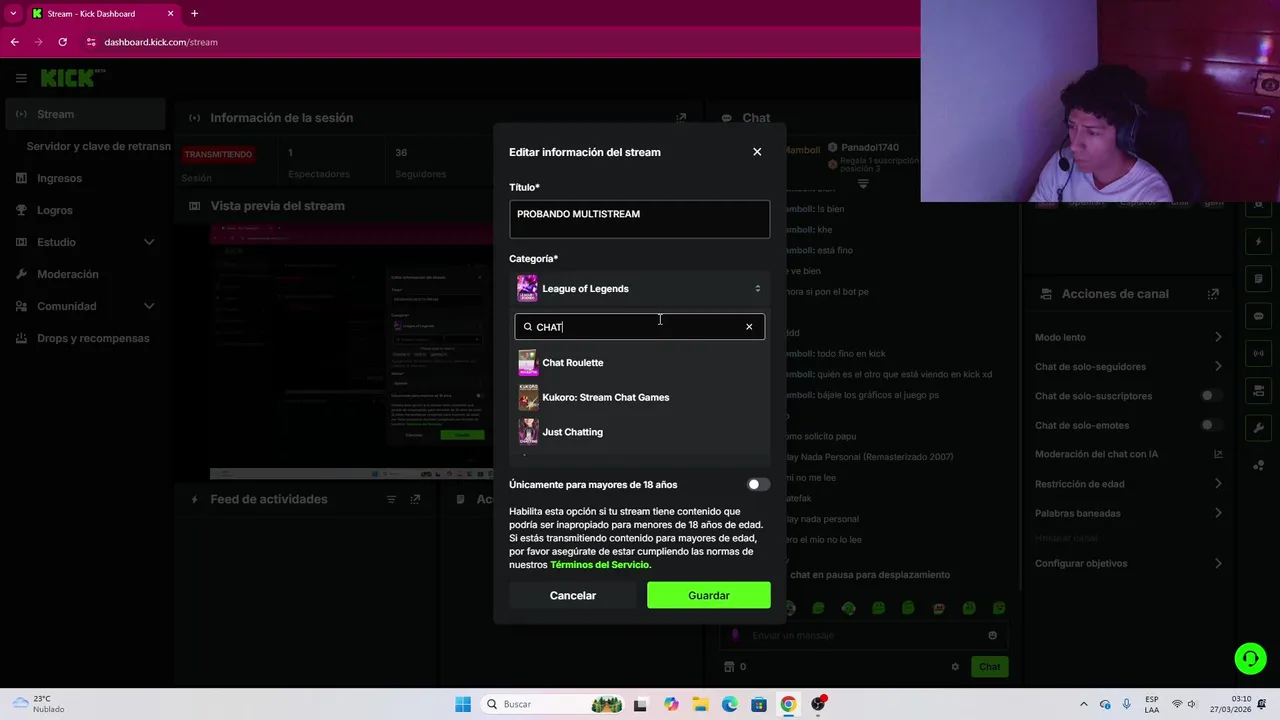Pop out the Acciones de canal panel
1280x720 pixels.
pyautogui.click(x=1213, y=294)
